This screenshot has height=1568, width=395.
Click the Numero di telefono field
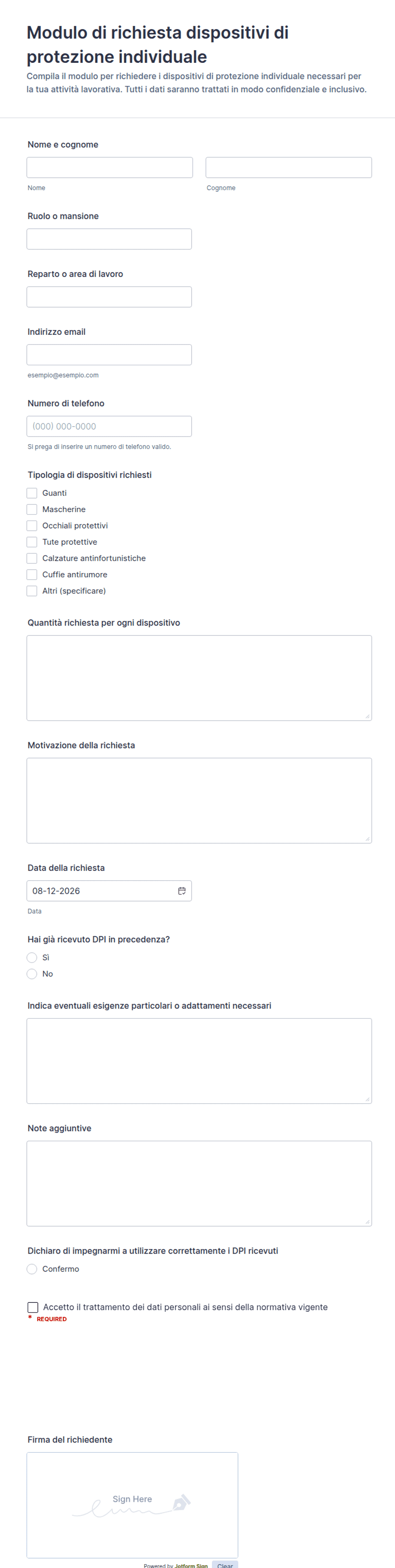point(109,426)
